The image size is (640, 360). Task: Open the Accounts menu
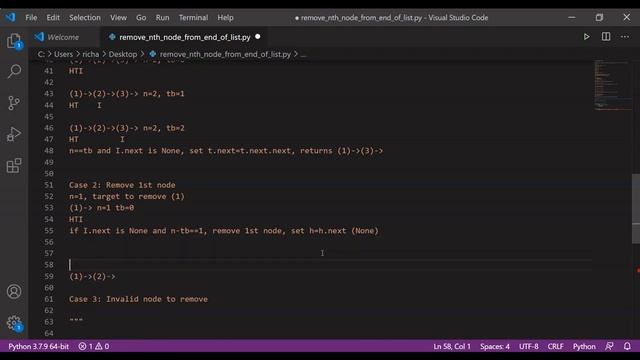pos(14,291)
